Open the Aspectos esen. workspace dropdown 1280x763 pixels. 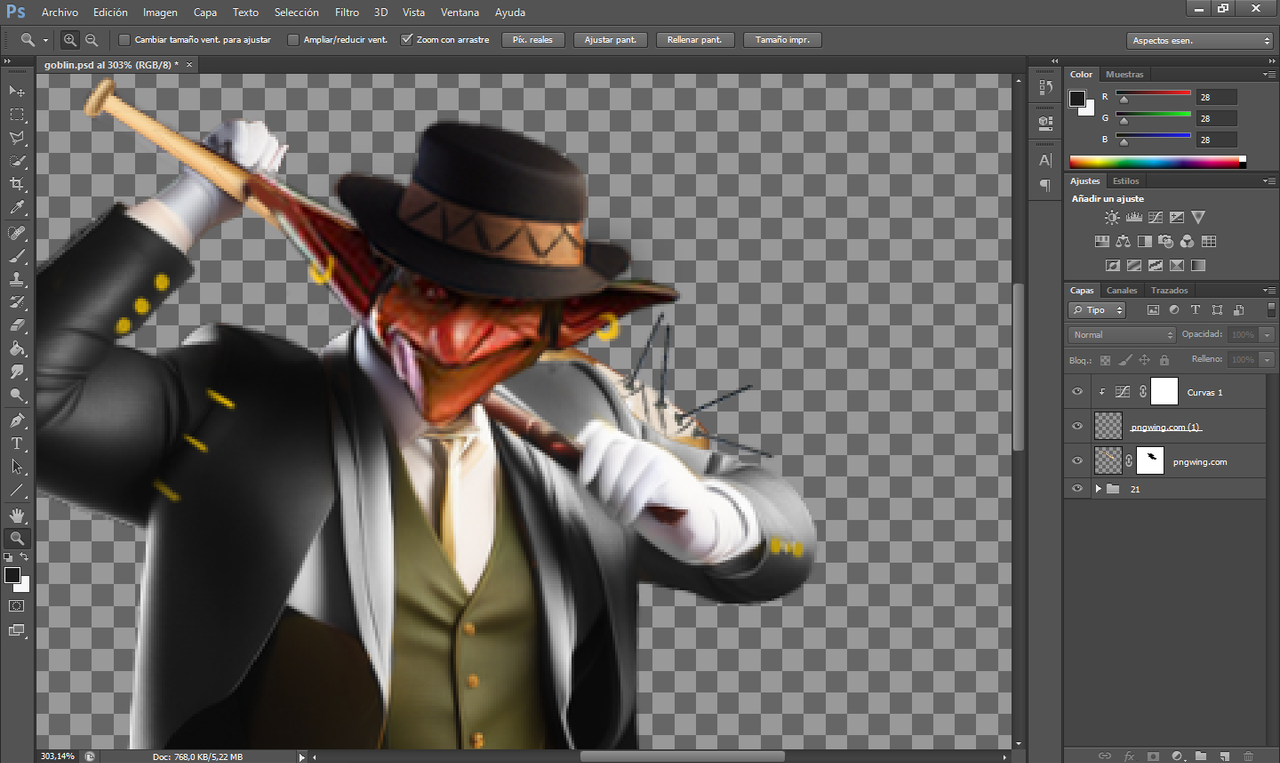[x=1199, y=41]
